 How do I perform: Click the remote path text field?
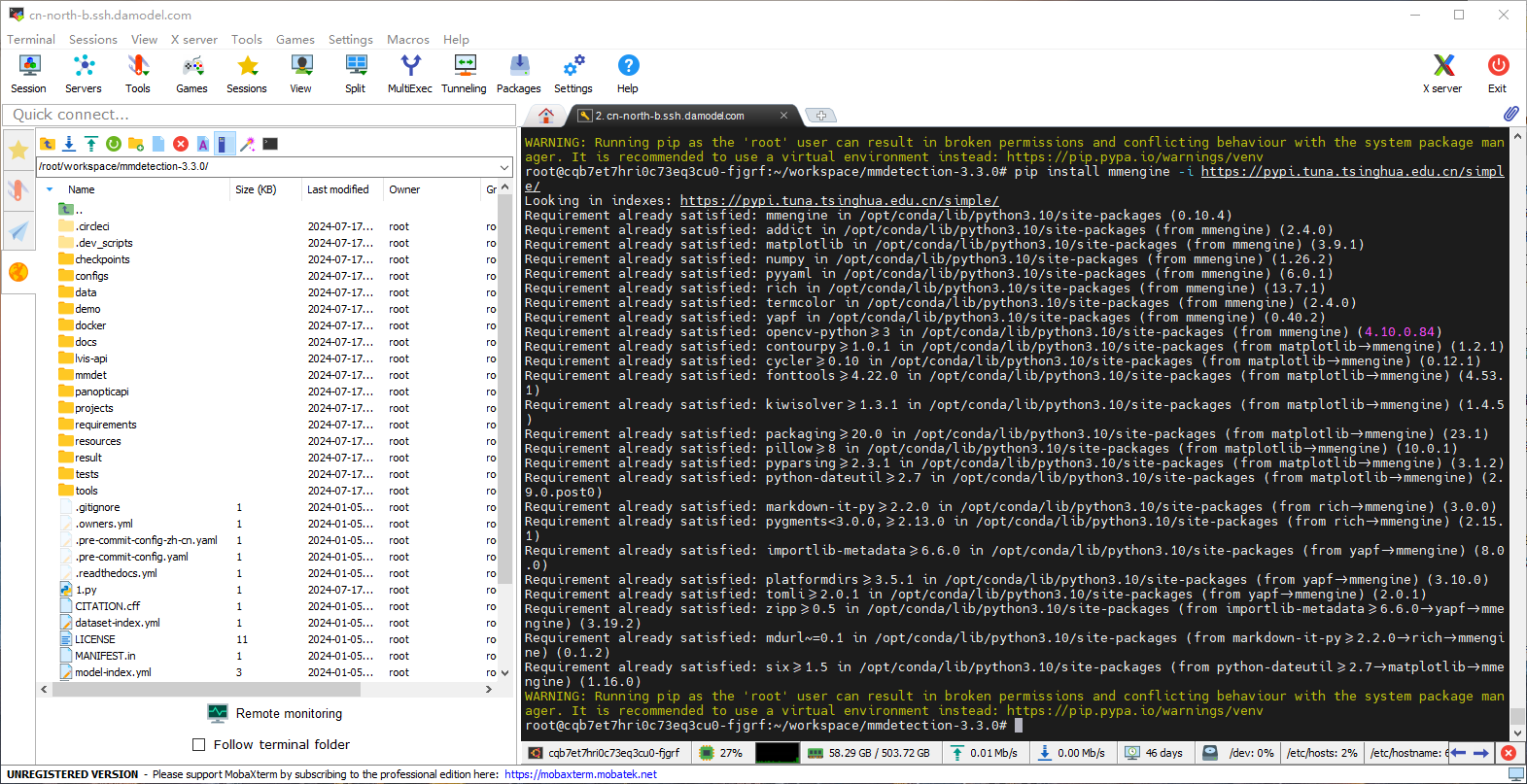pos(266,166)
